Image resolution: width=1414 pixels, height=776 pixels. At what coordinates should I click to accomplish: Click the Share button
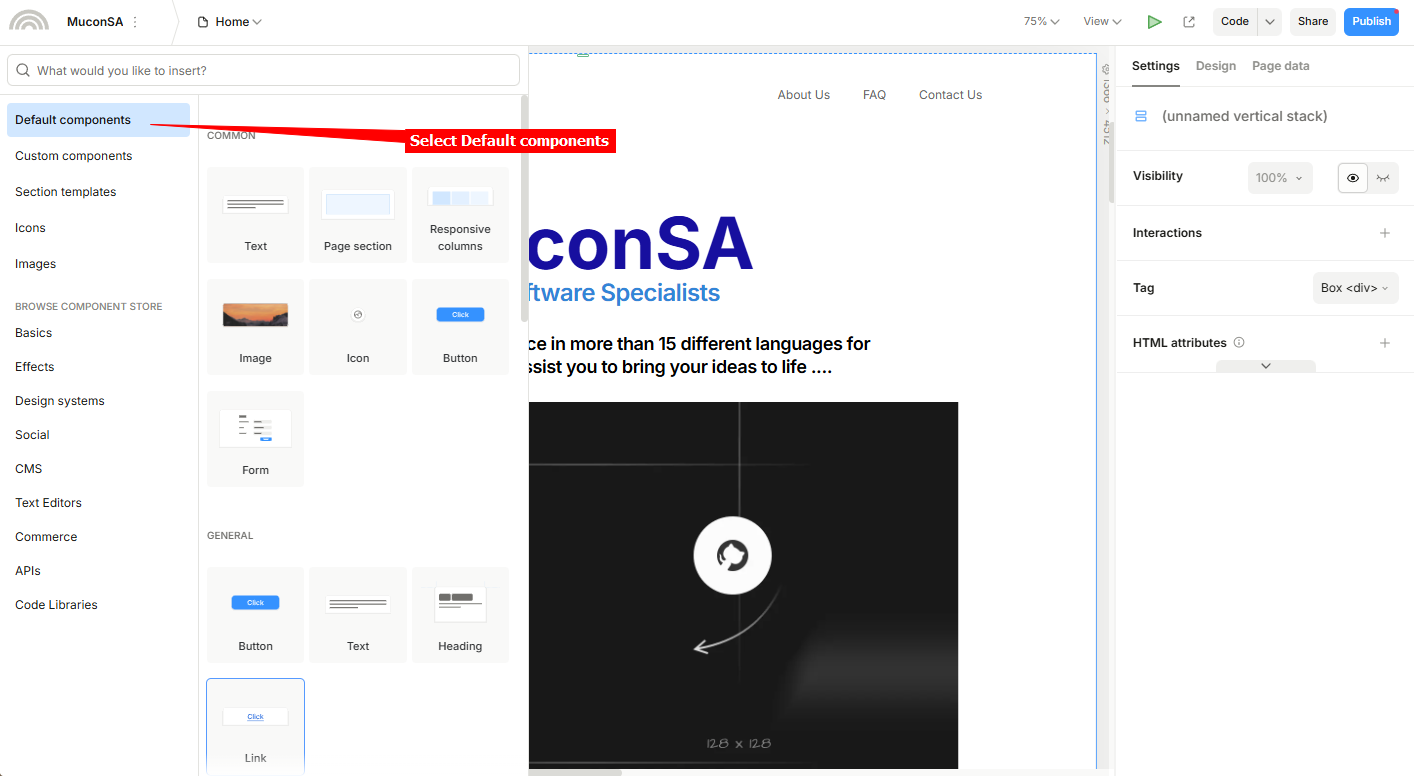pos(1312,22)
